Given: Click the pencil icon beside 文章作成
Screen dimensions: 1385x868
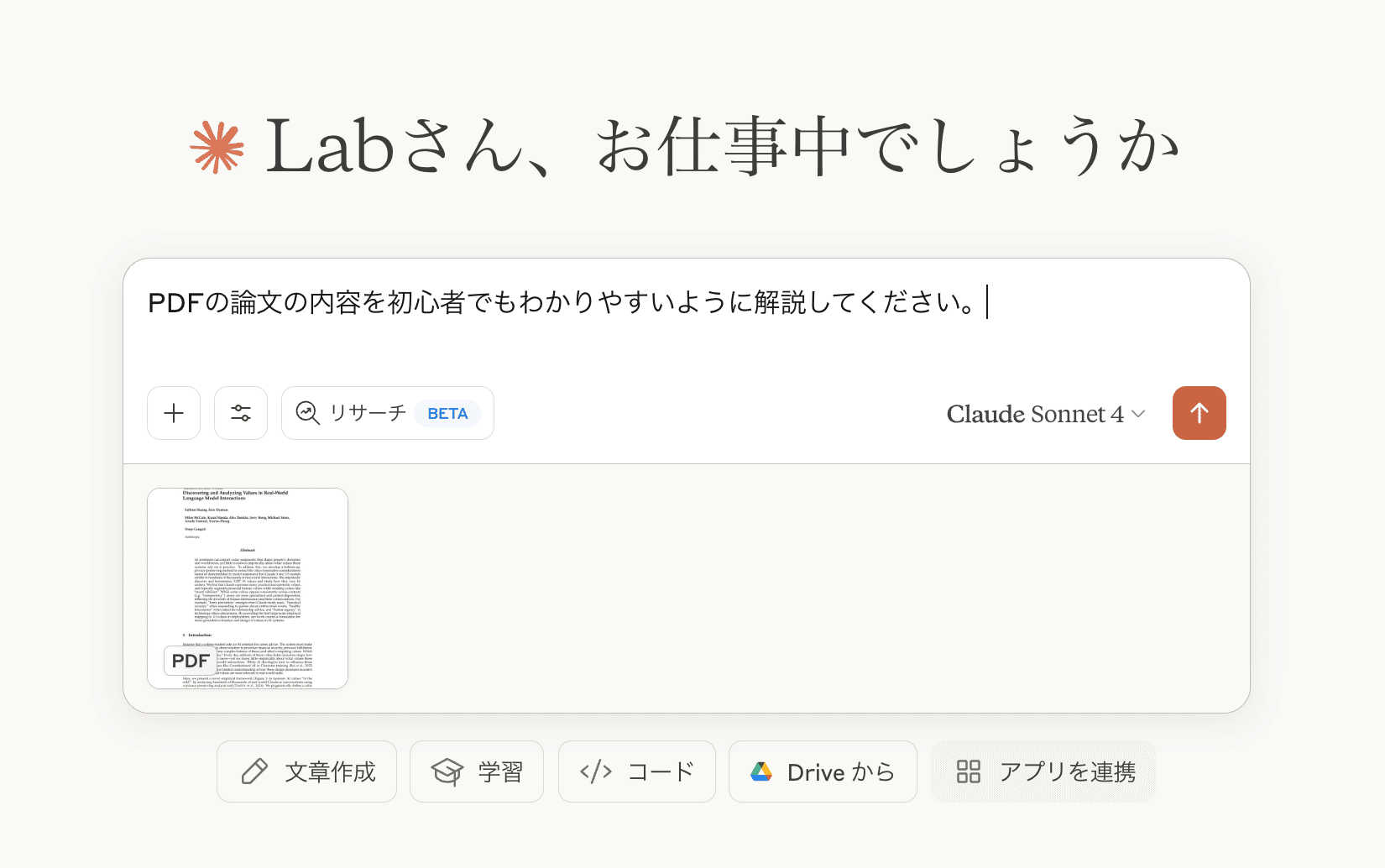Looking at the screenshot, I should (254, 771).
